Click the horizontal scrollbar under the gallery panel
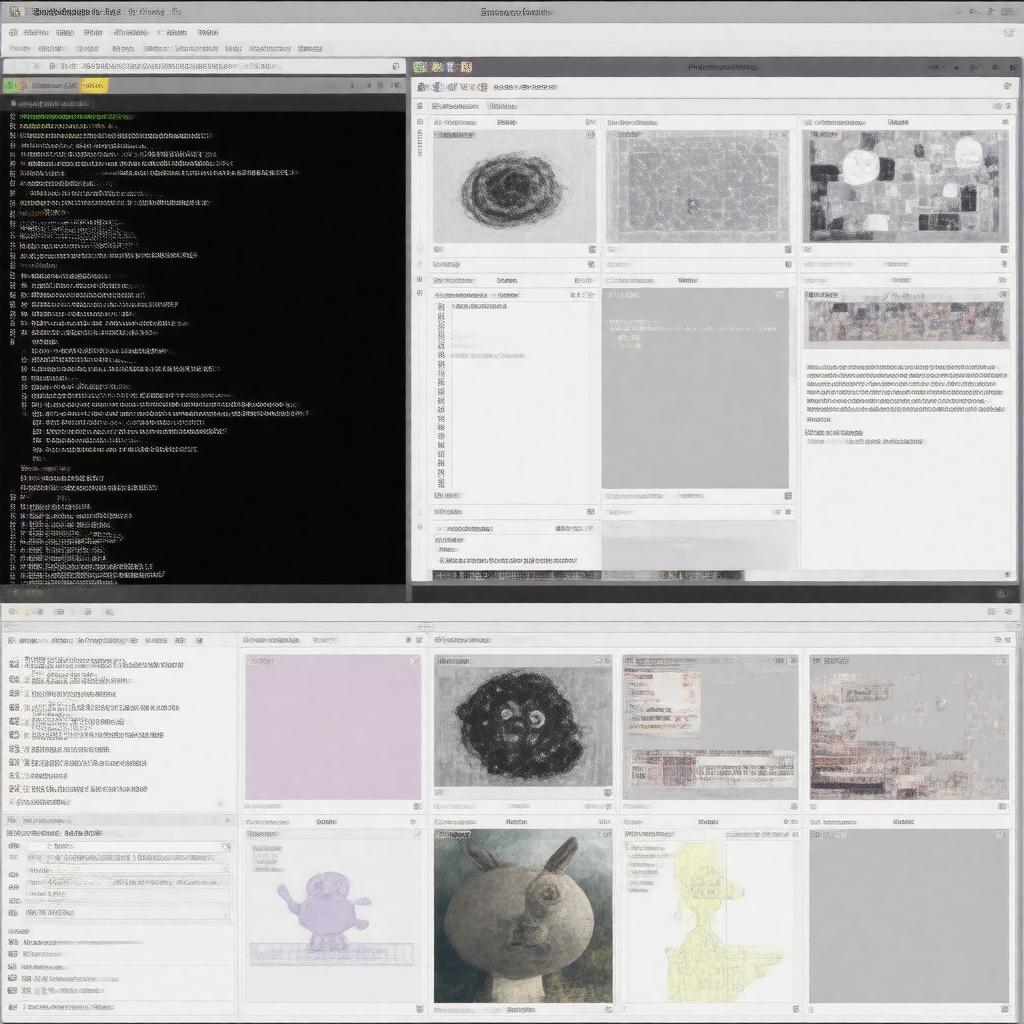The width and height of the screenshot is (1024, 1024). tap(588, 576)
